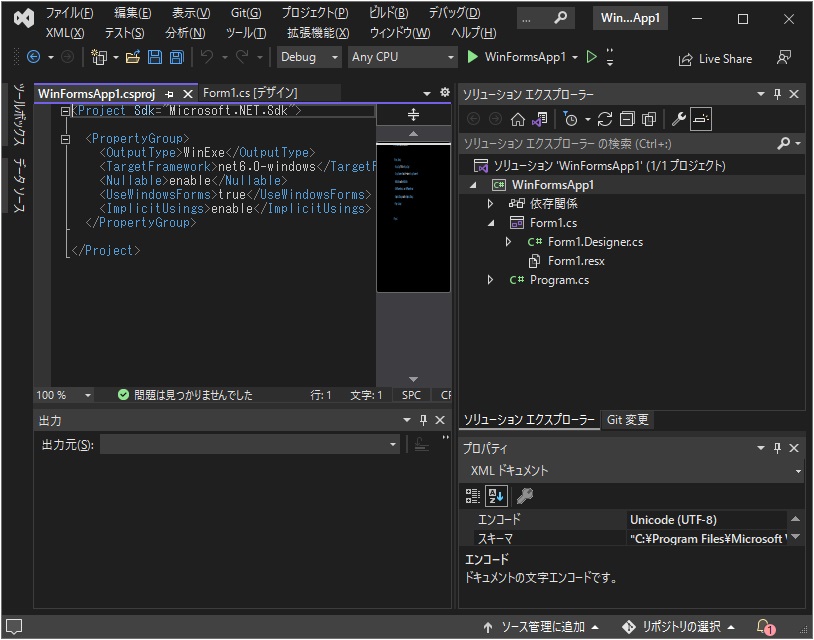Toggle the preview selected items icon
Image resolution: width=814 pixels, height=640 pixels.
click(x=700, y=119)
